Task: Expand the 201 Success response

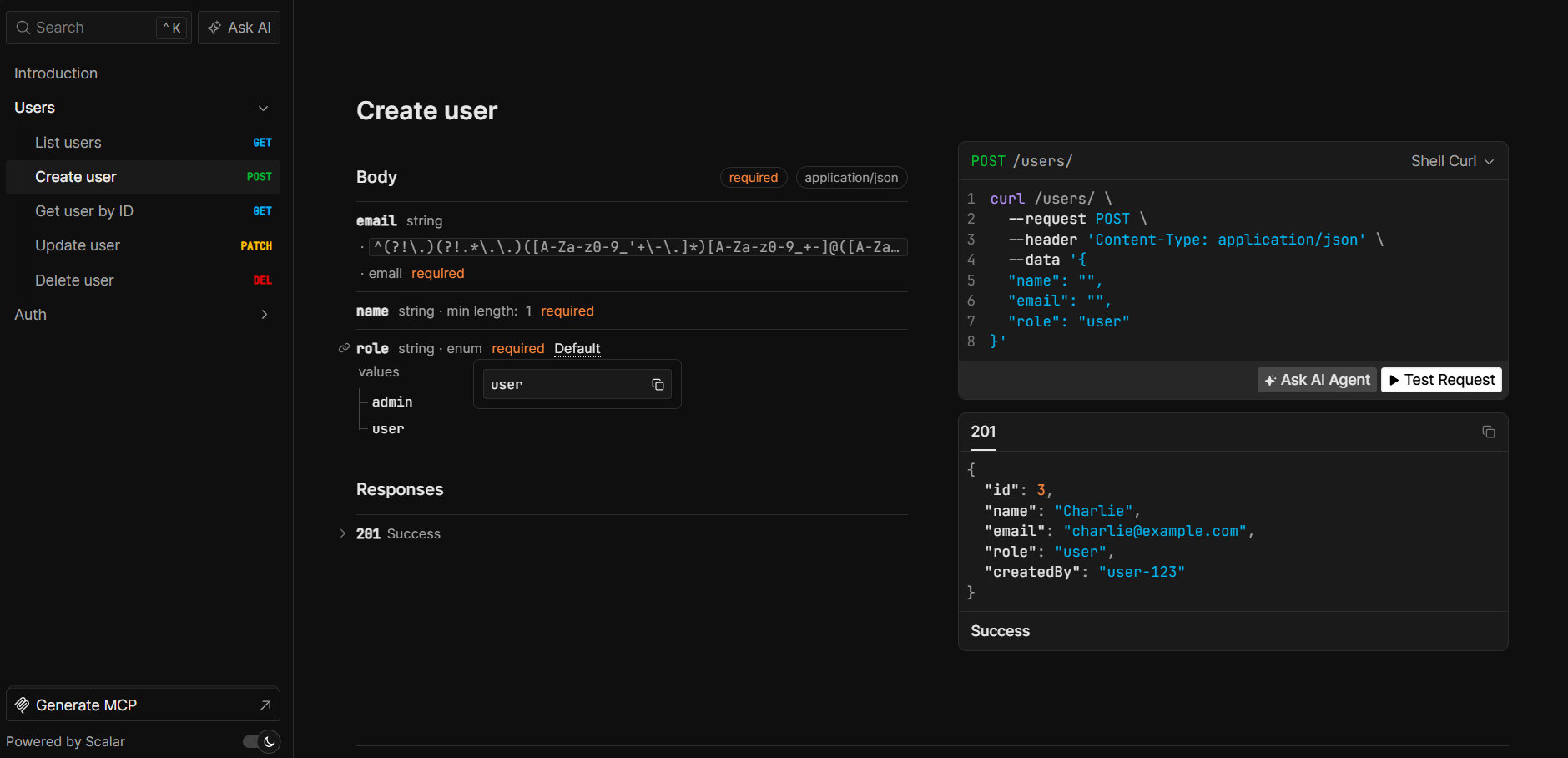Action: click(x=343, y=533)
